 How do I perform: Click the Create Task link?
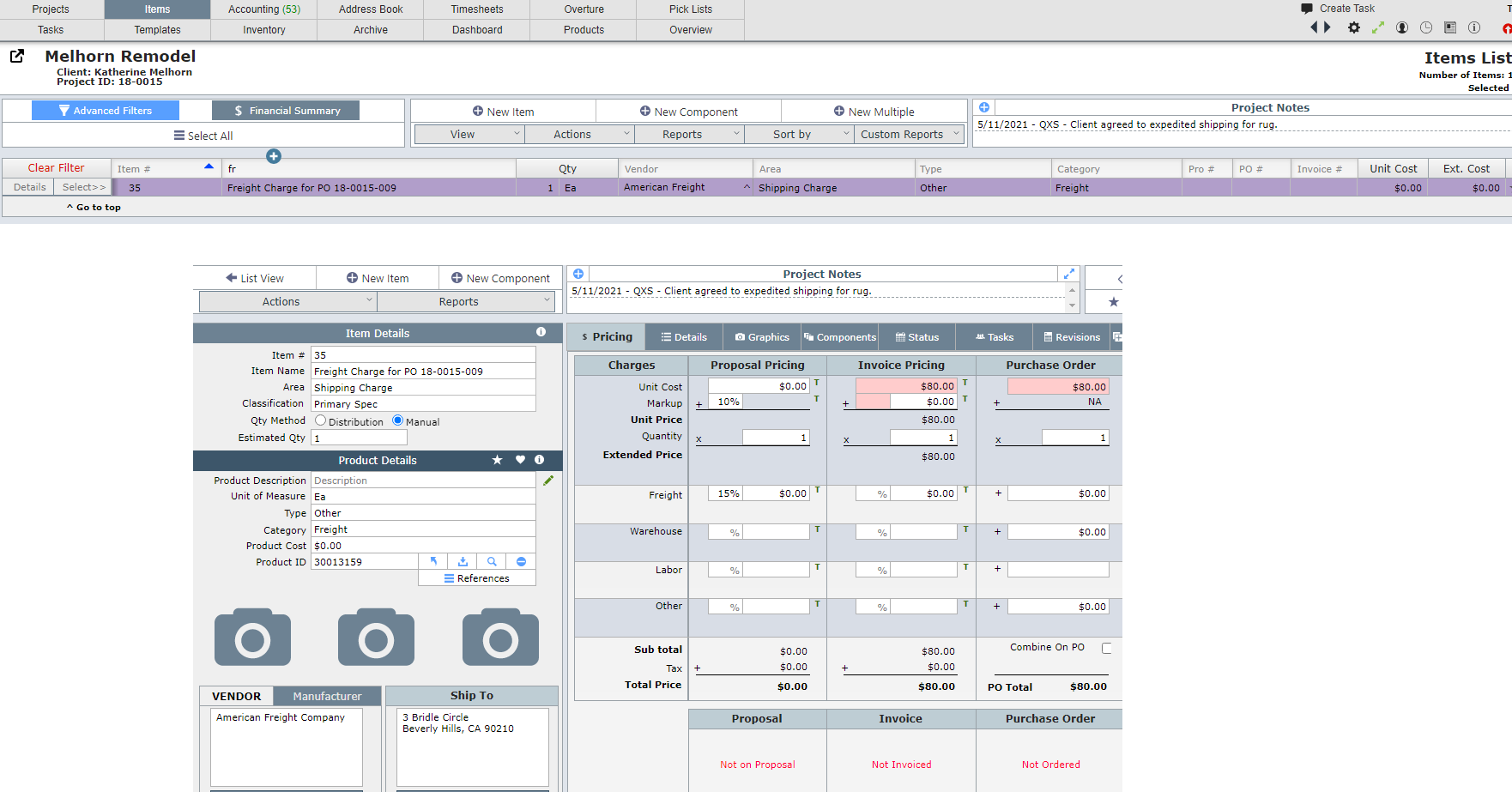coord(1346,9)
